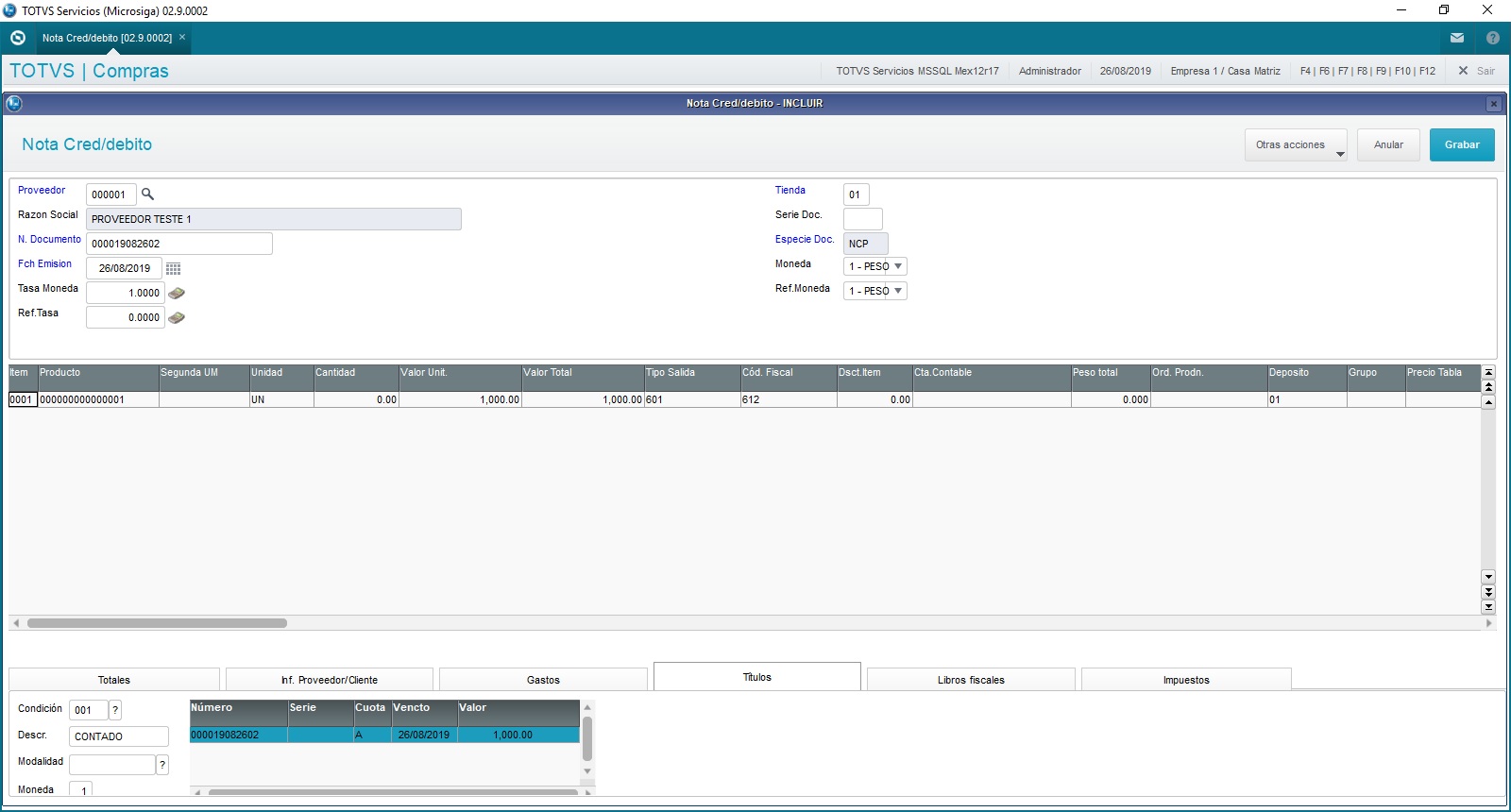The height and width of the screenshot is (812, 1511).
Task: Click the items grid horizontal scrollbar thumb
Action: tap(157, 623)
